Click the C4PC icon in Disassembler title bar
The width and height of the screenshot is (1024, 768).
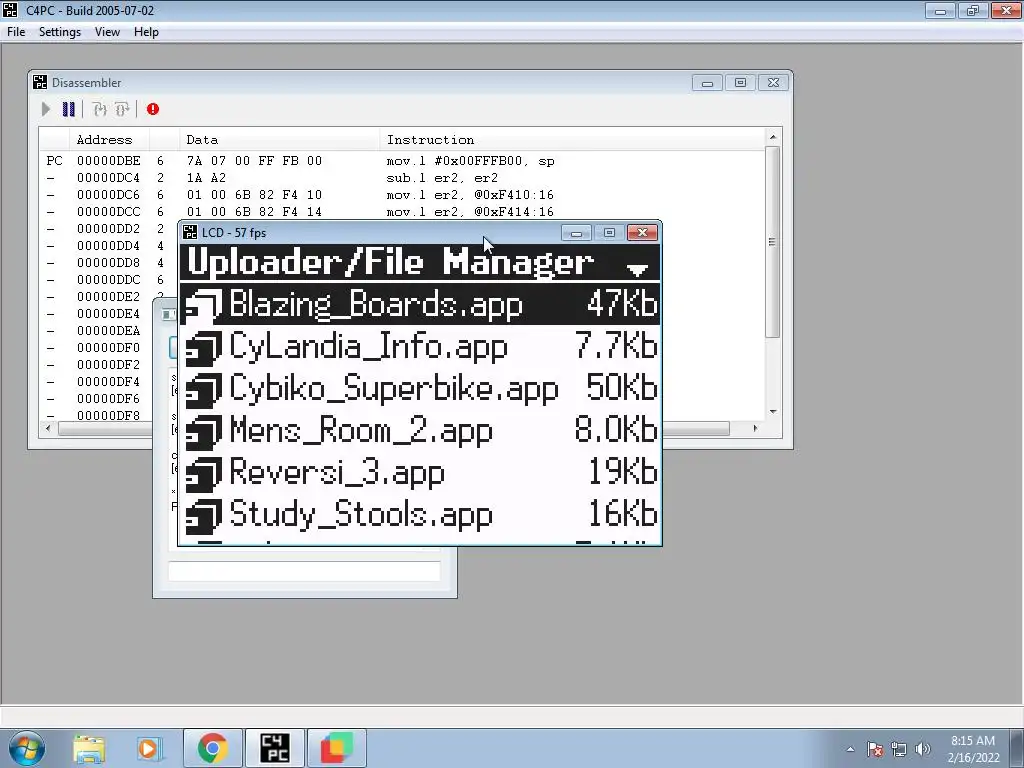pyautogui.click(x=40, y=82)
